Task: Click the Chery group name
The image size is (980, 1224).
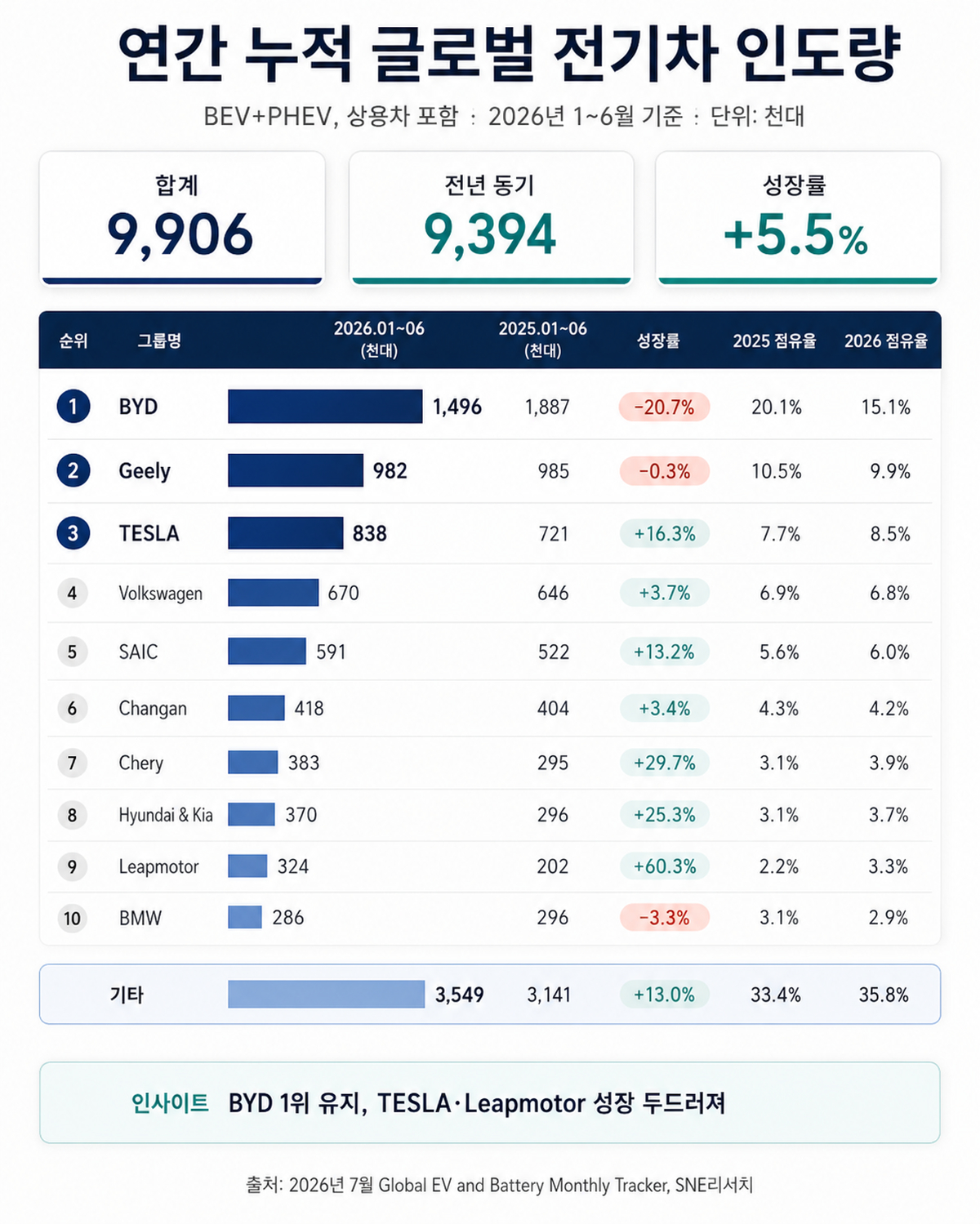Action: [x=140, y=763]
